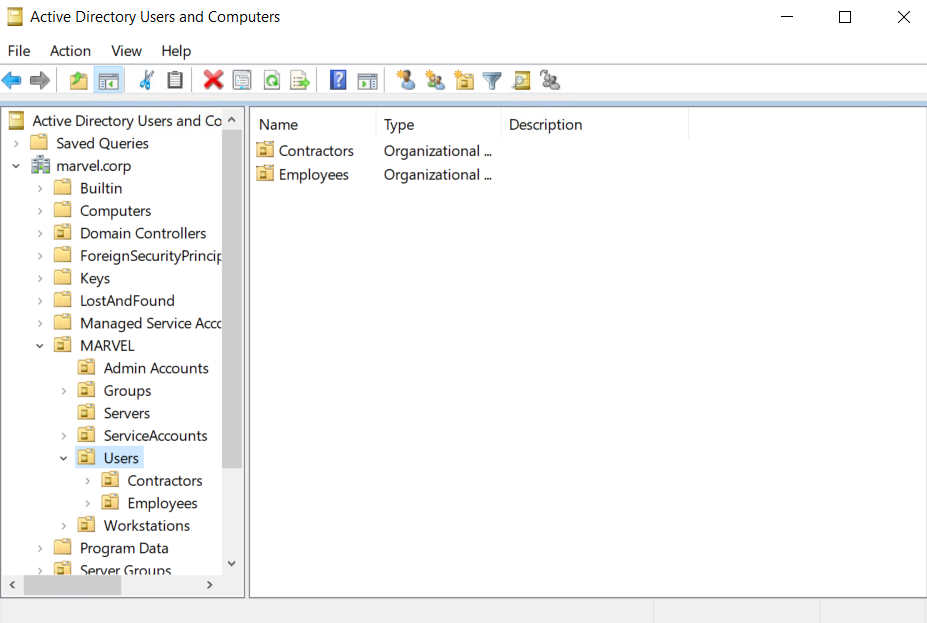Expand Contractors under Users in tree
This screenshot has height=623, width=927.
click(87, 481)
